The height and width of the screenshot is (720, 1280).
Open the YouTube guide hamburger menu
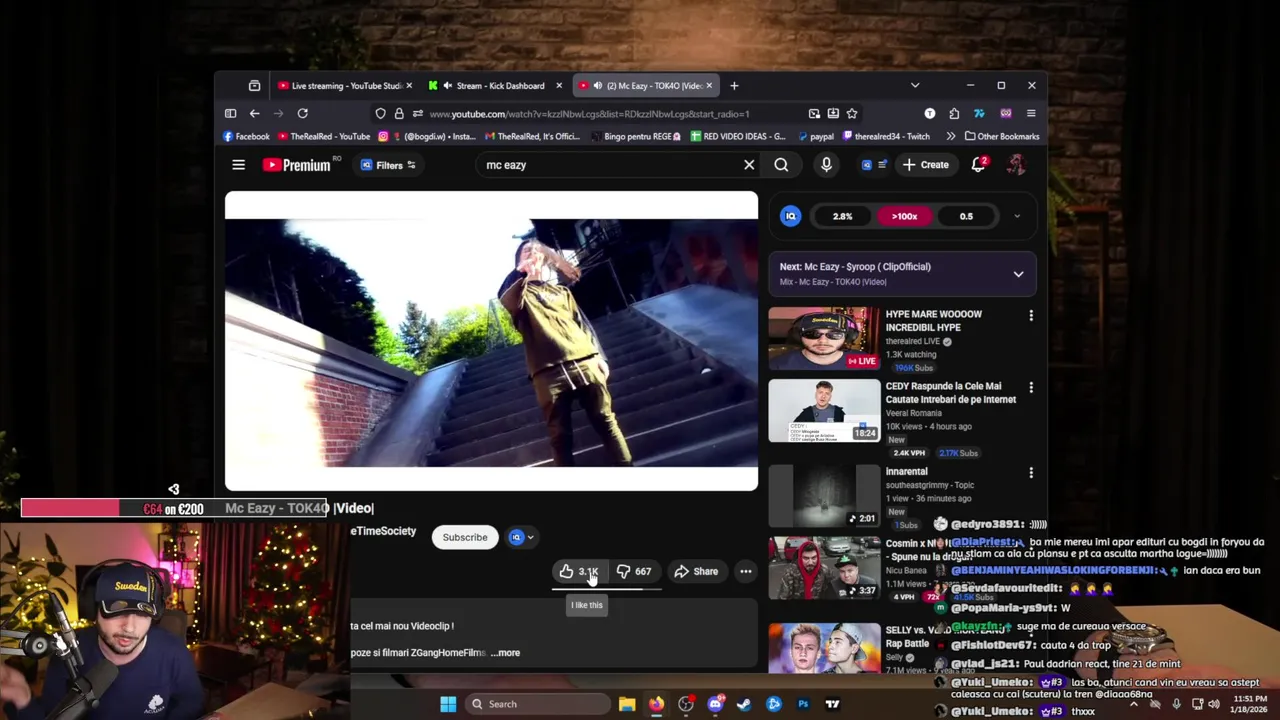(x=238, y=165)
